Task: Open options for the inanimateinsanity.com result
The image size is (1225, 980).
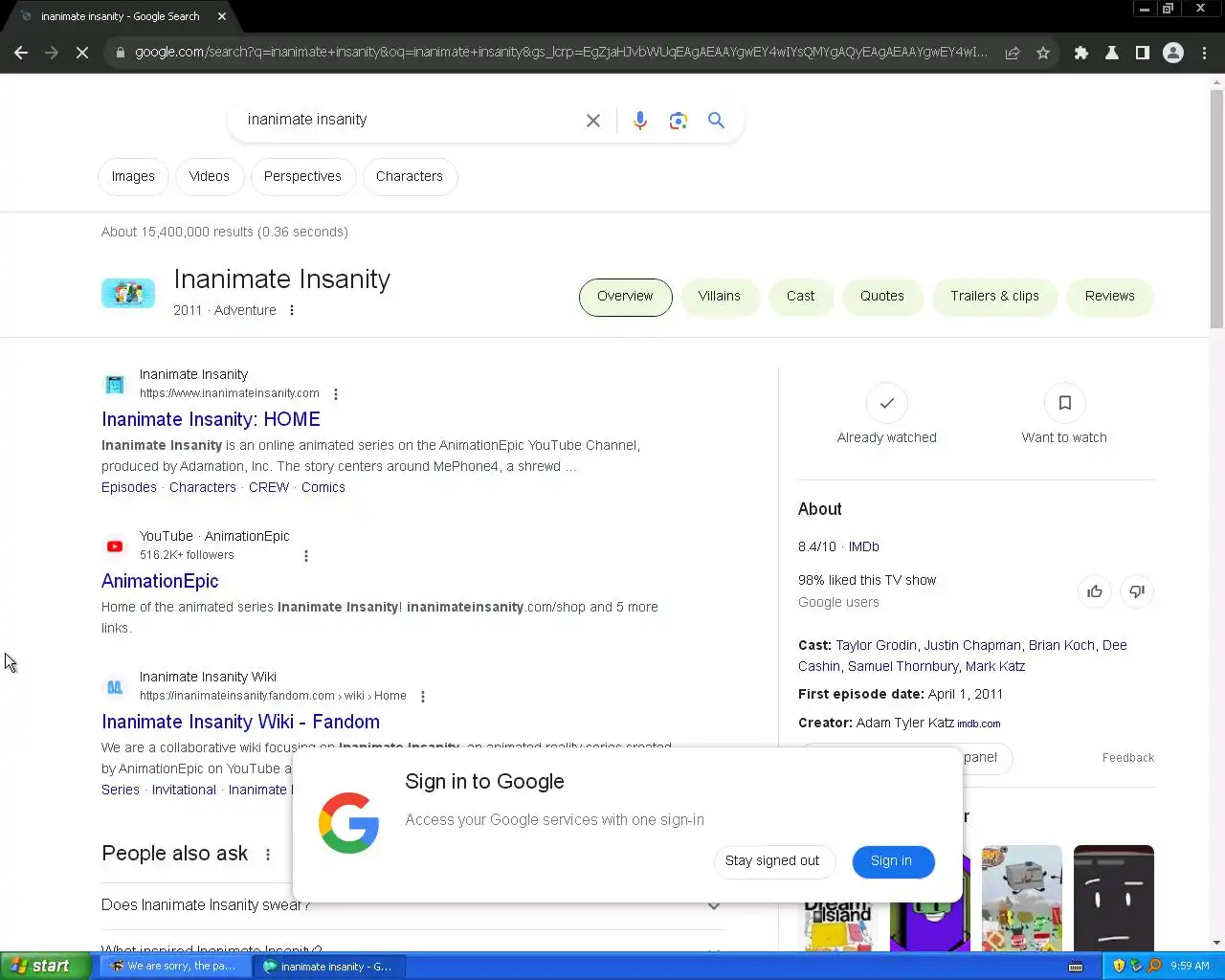Action: coord(336,394)
